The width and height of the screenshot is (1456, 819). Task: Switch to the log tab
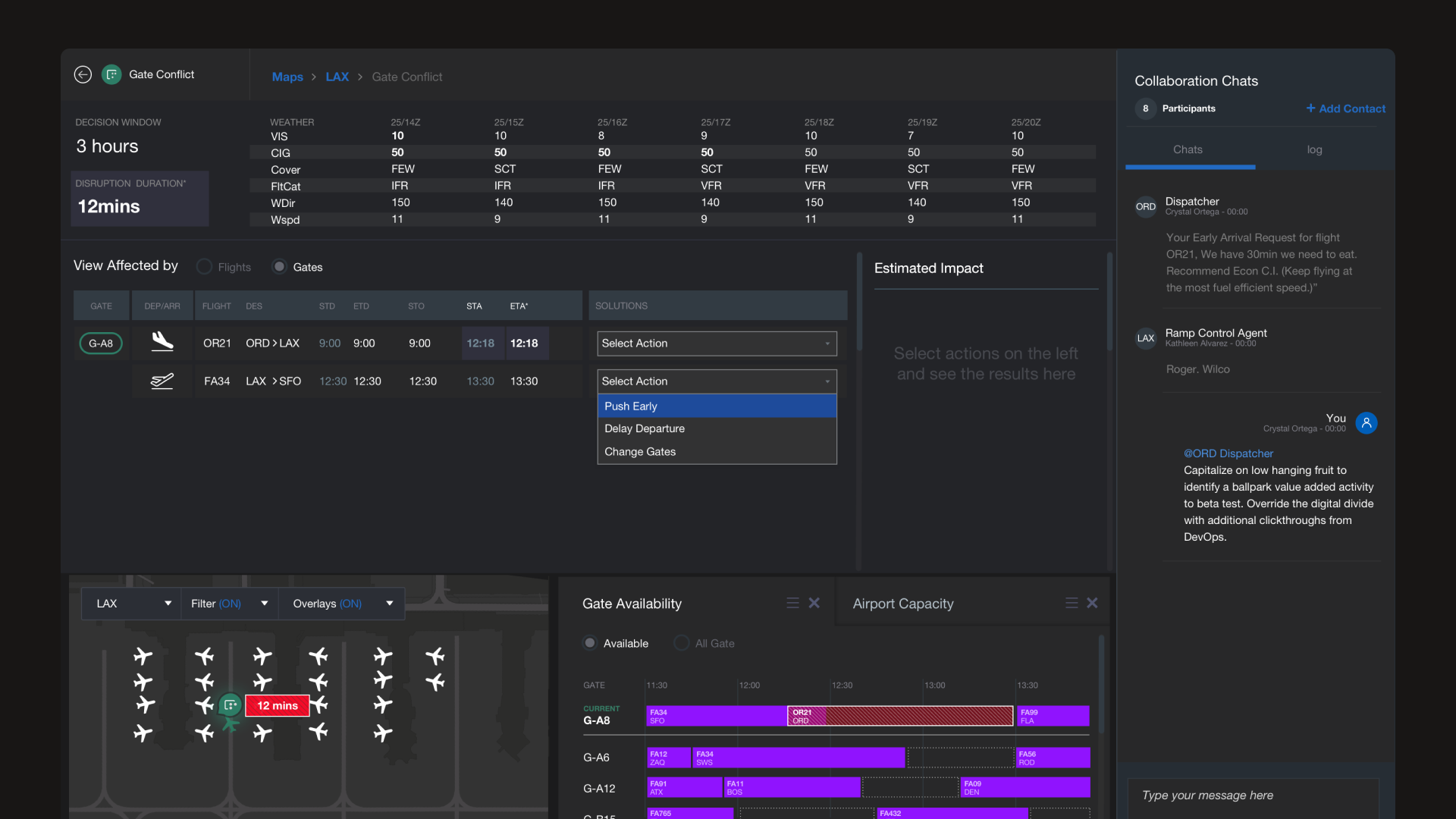1314,150
